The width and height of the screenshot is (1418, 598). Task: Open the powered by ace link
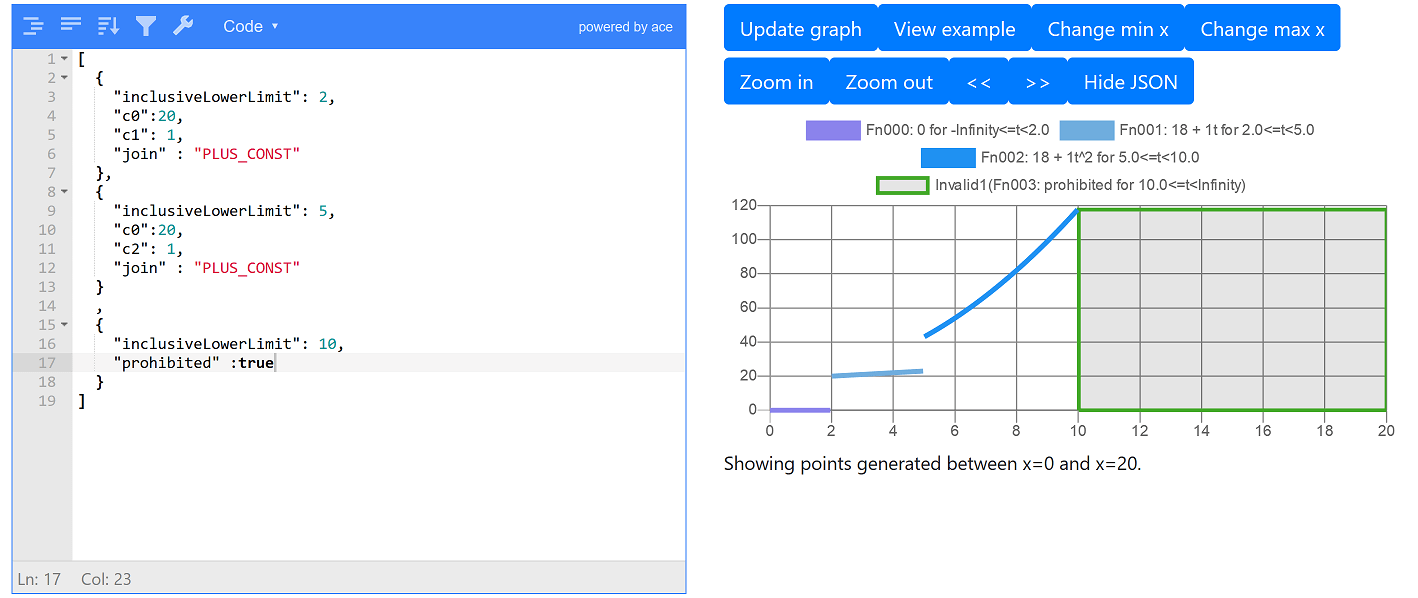pos(625,27)
